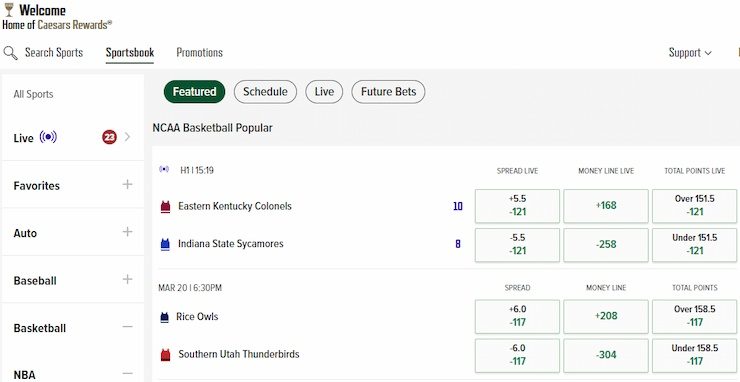Bet Eastern Kentucky money line +168
Image resolution: width=740 pixels, height=382 pixels.
point(606,206)
